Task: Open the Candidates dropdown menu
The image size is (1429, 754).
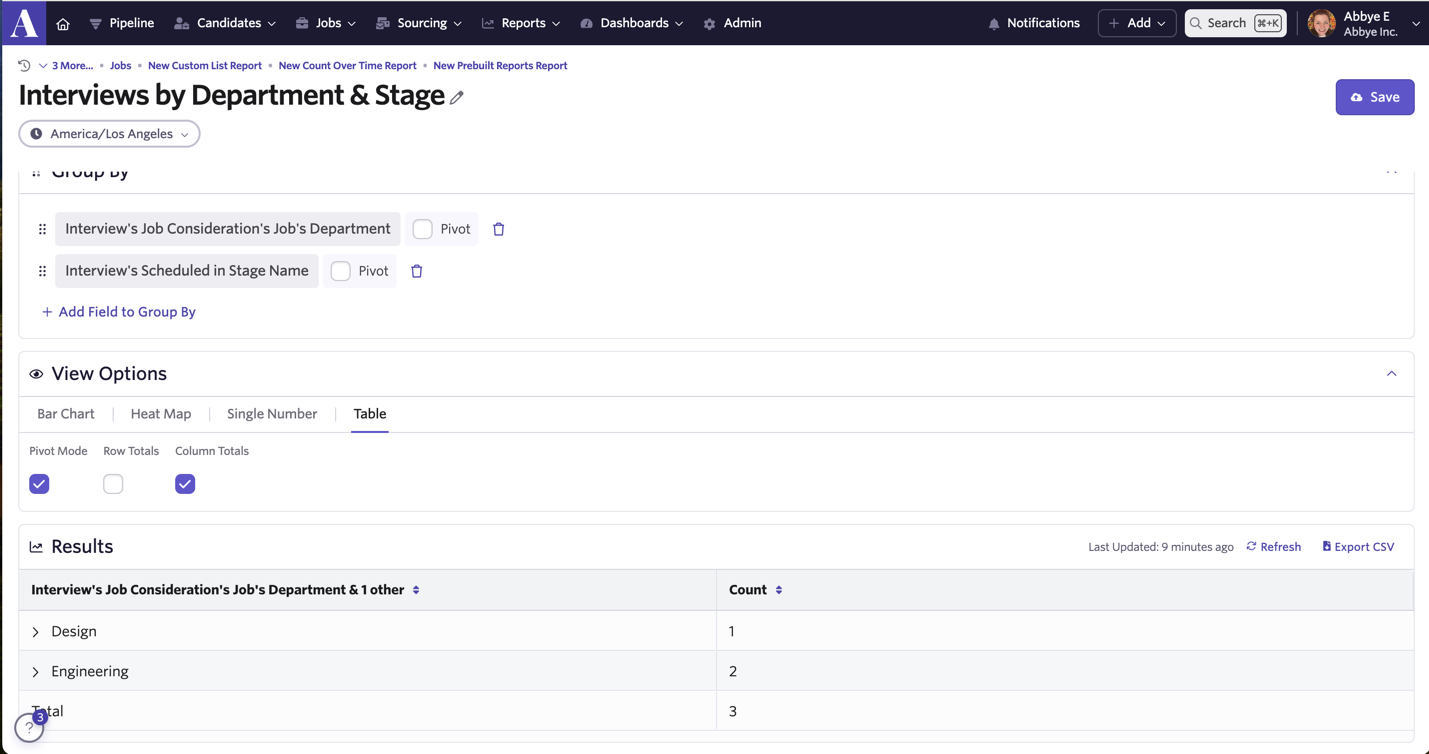Action: (x=225, y=23)
